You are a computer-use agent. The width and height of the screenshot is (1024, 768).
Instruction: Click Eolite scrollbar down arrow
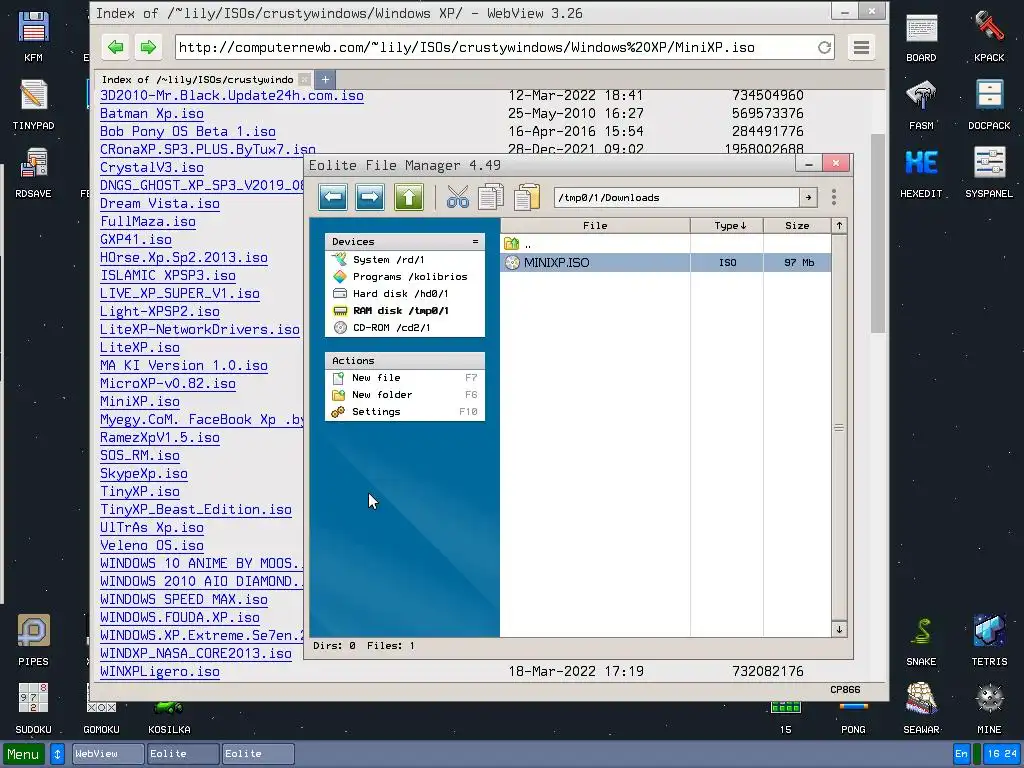[x=839, y=629]
